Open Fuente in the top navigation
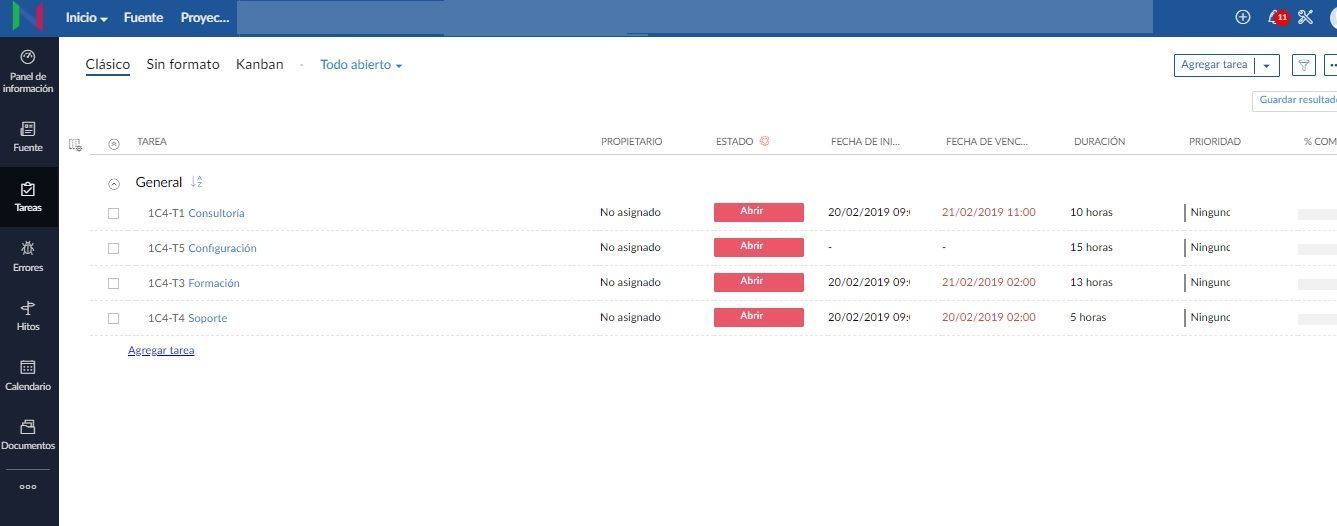The width and height of the screenshot is (1337, 526). (143, 18)
